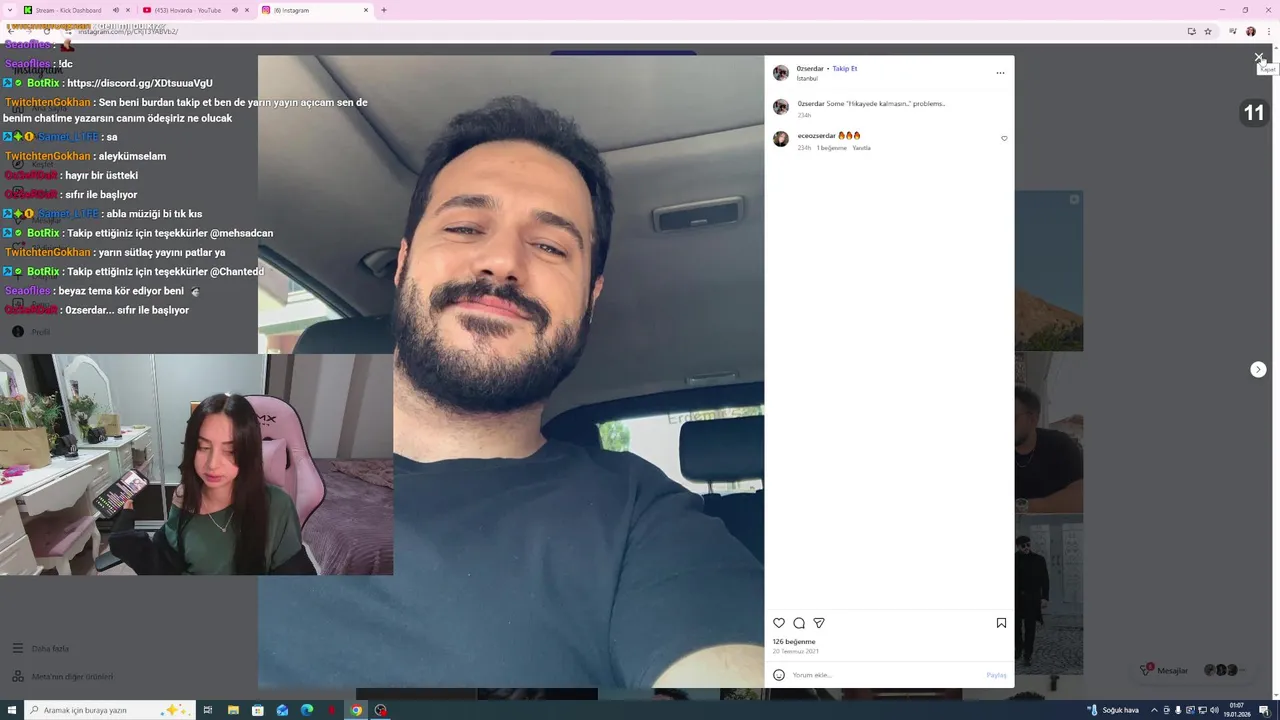Like the post with the heart icon
Image resolution: width=1280 pixels, height=720 pixels.
pos(779,623)
